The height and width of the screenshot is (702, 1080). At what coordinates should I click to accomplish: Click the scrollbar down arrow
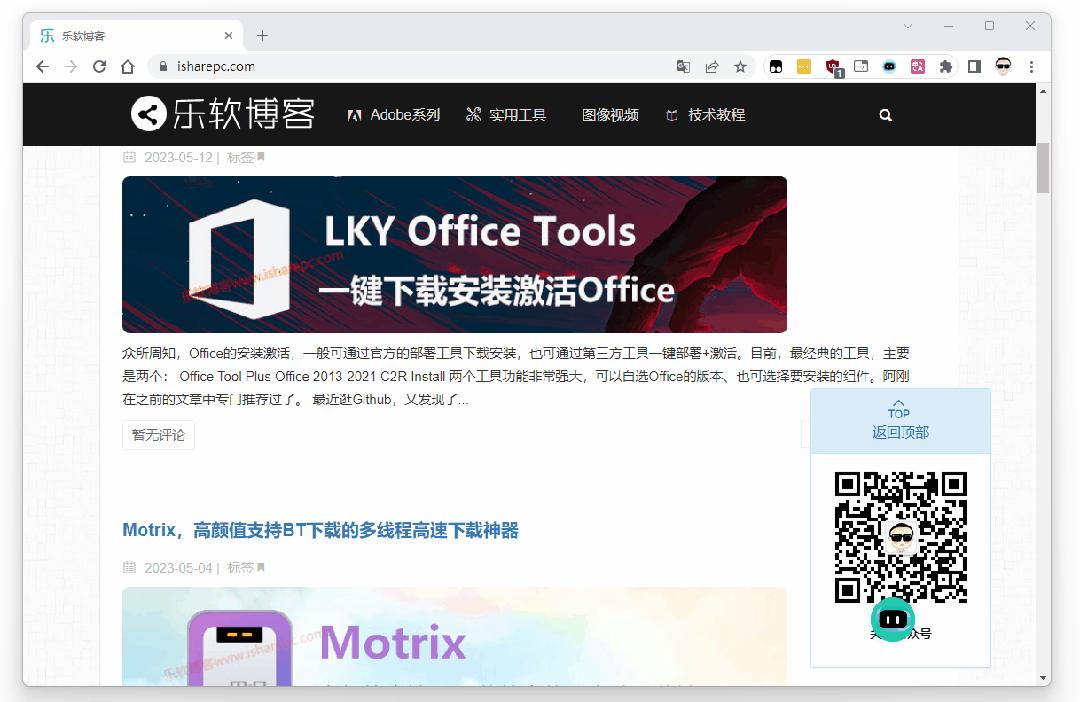1043,679
